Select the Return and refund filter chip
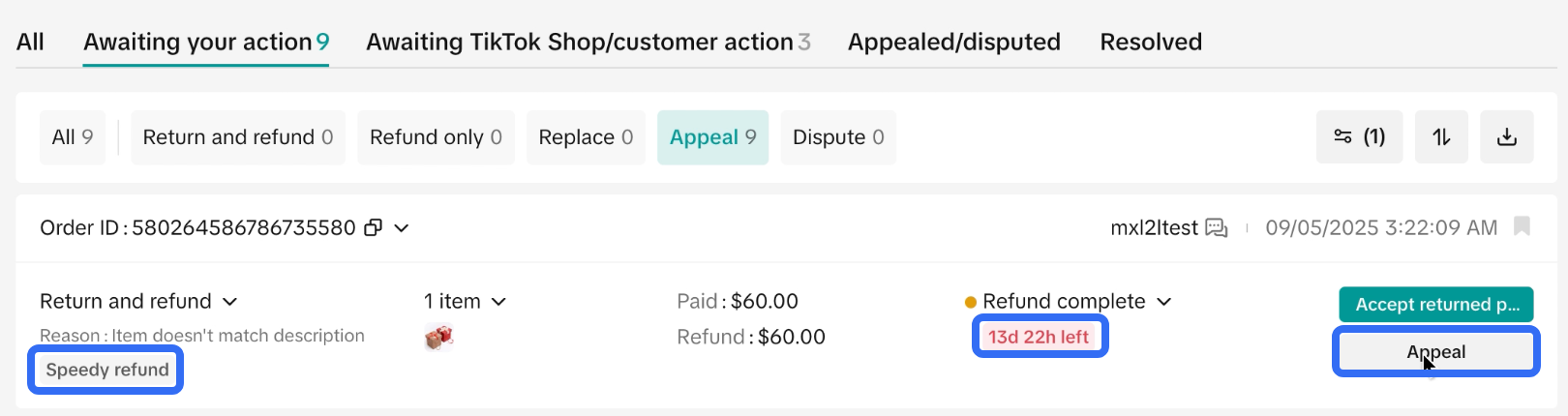The width and height of the screenshot is (1568, 416). point(237,137)
